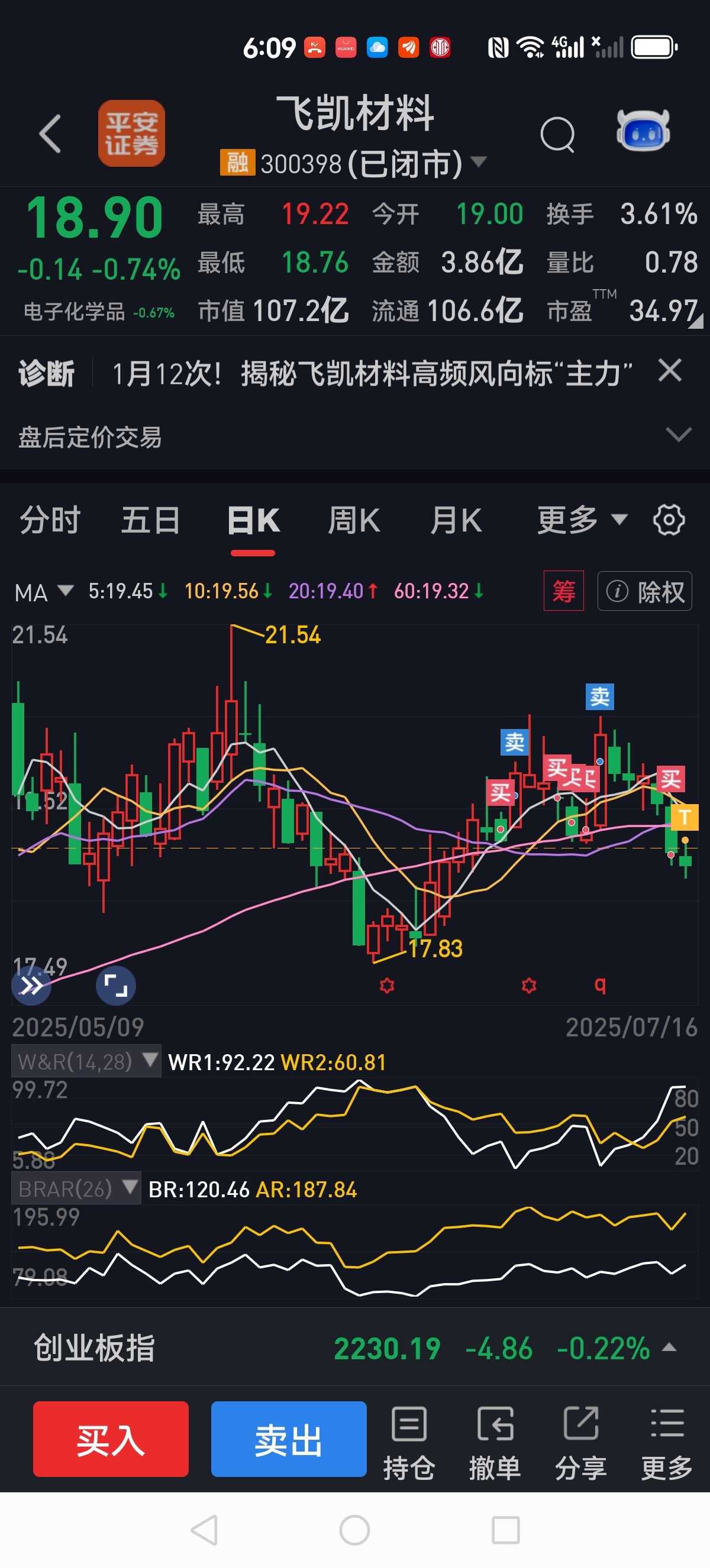Tap the red q marker below chart
The height and width of the screenshot is (1568, 710).
[600, 984]
